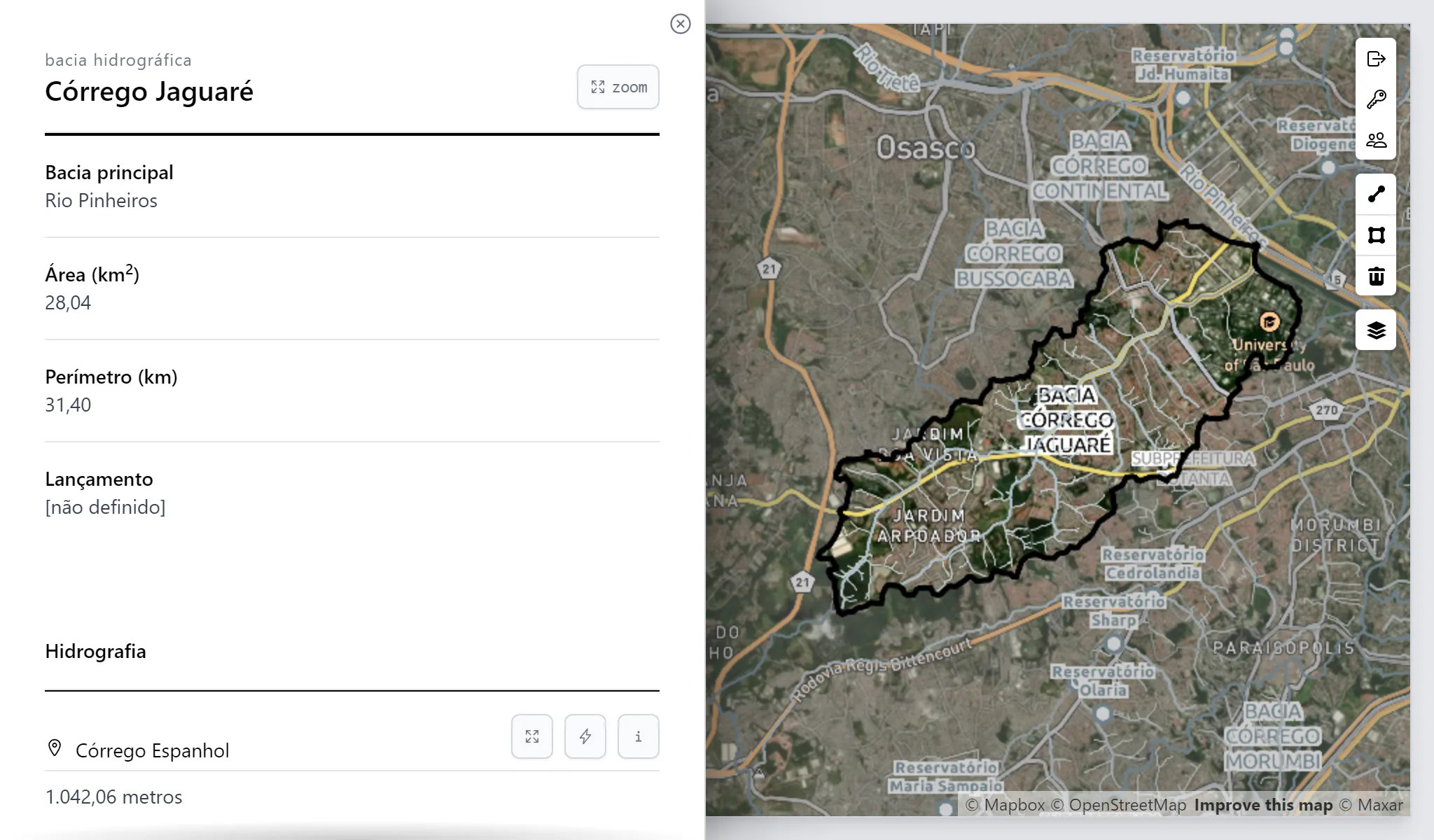1434x840 pixels.
Task: Click the Improve this map link
Action: tap(1263, 805)
